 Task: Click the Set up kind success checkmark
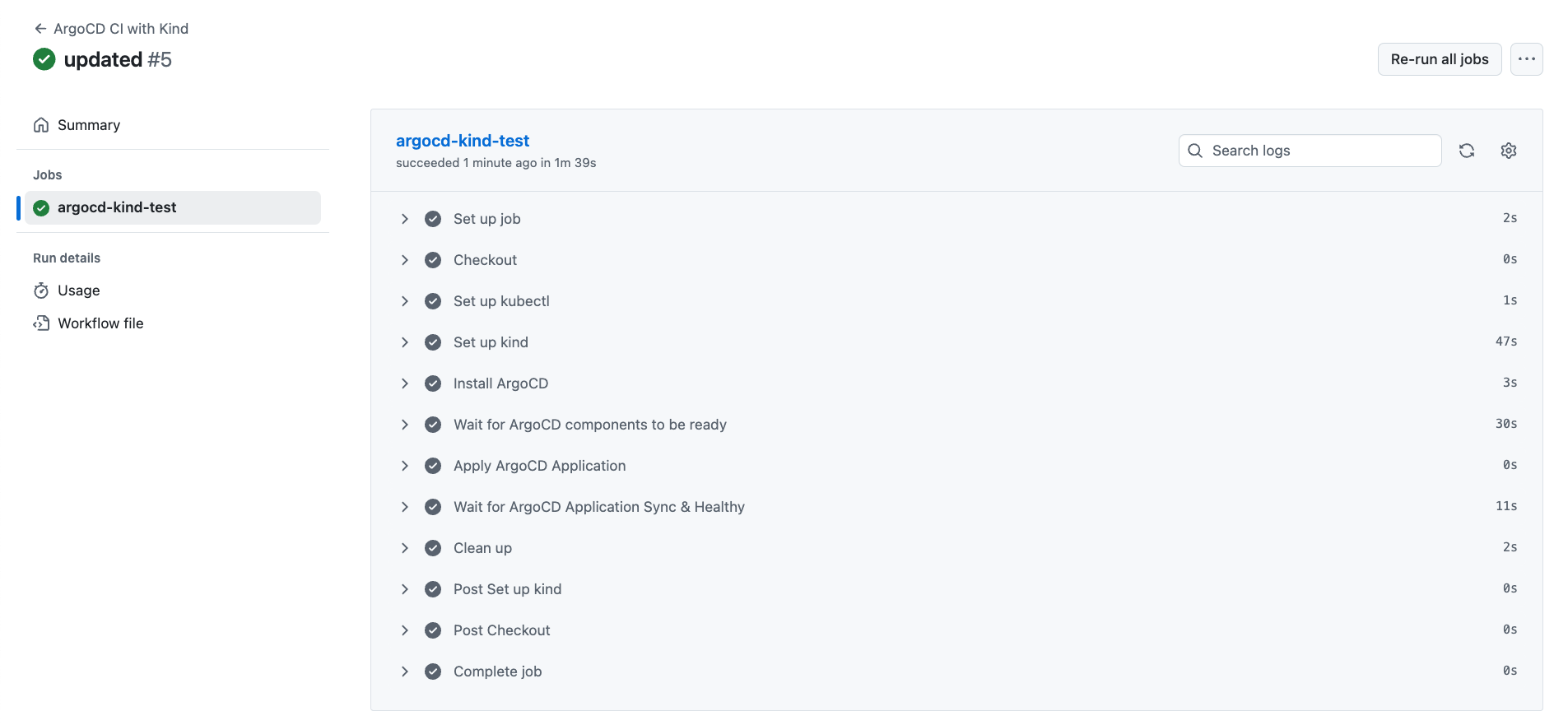(433, 342)
